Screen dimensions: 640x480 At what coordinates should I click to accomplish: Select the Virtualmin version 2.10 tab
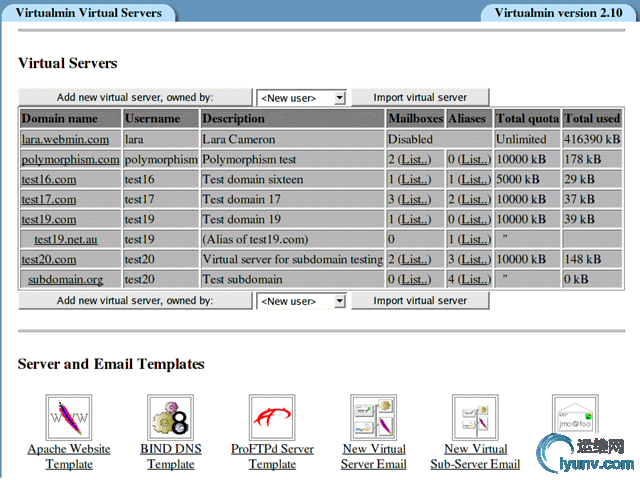click(558, 13)
